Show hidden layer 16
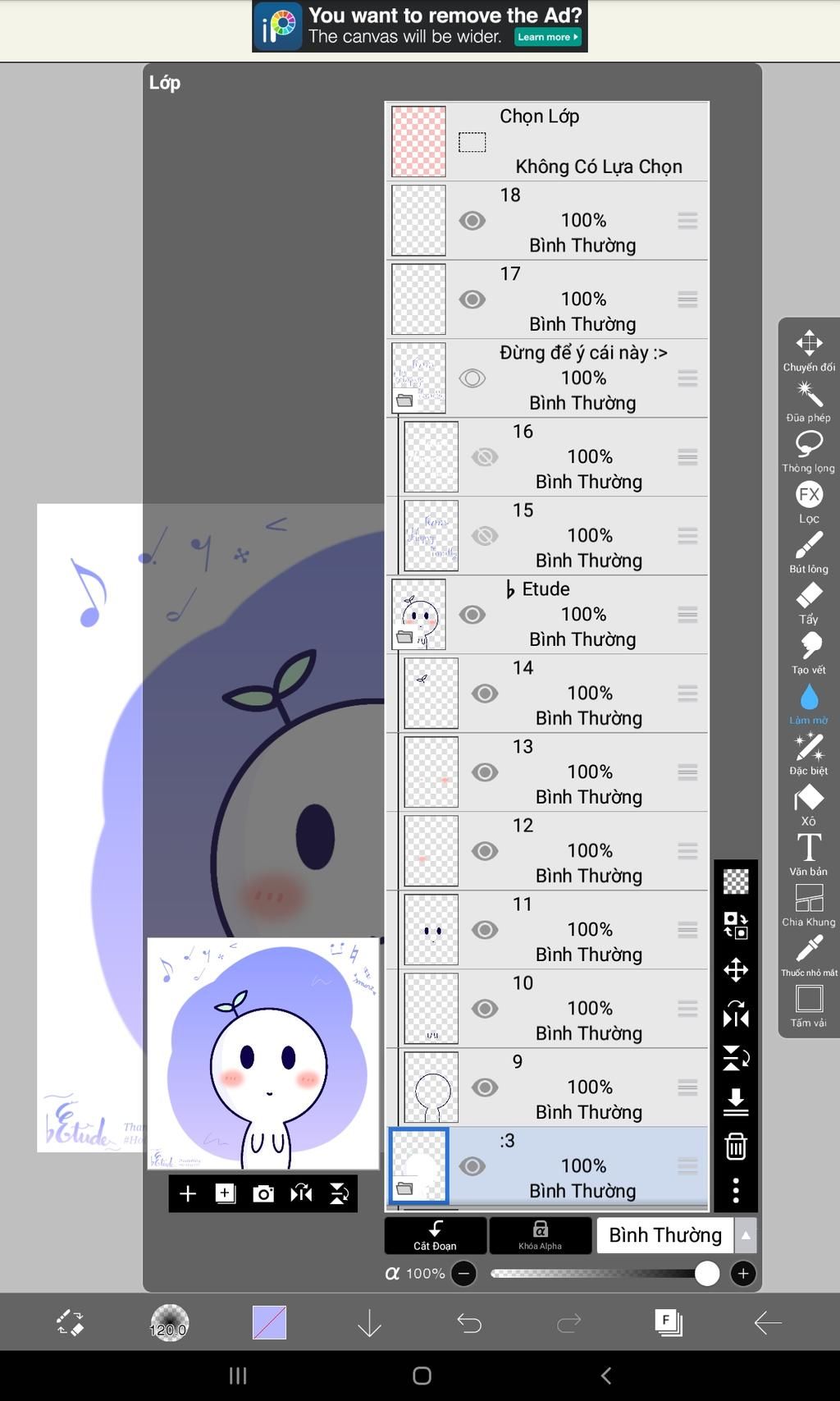This screenshot has width=840, height=1401. tap(485, 457)
